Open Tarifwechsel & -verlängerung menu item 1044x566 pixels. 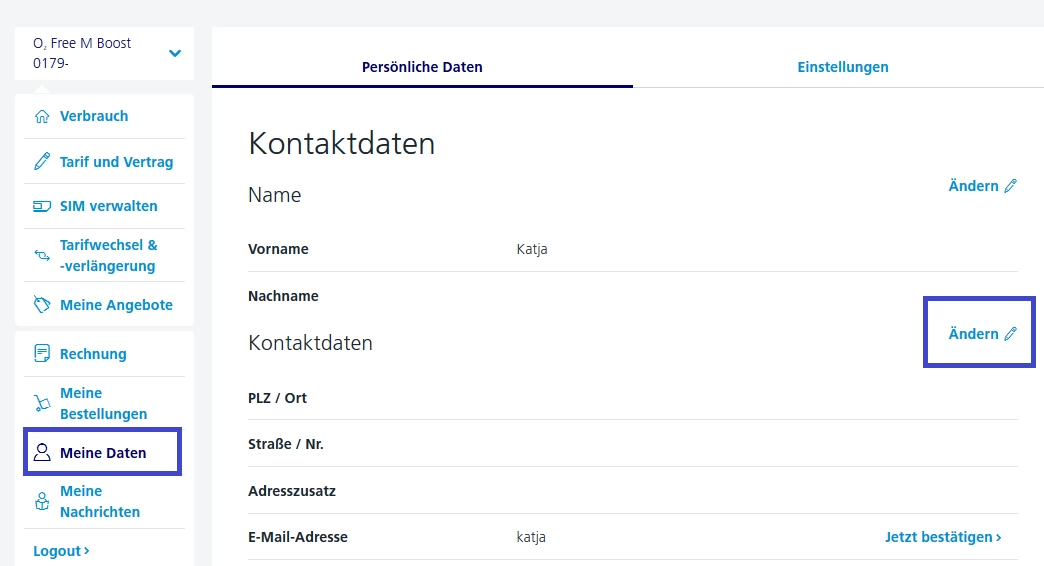click(108, 256)
